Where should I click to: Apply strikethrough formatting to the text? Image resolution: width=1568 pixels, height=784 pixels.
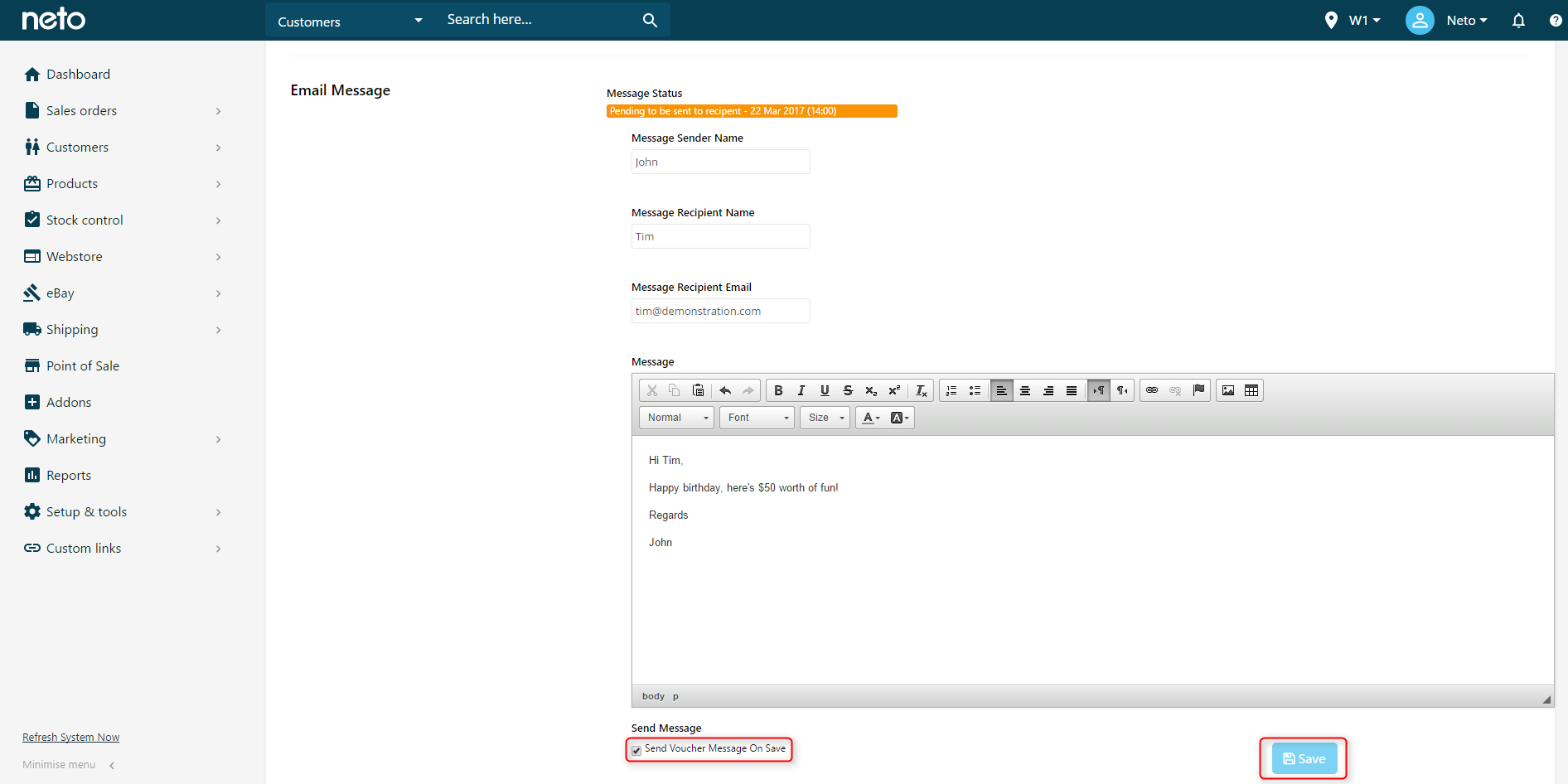[x=848, y=390]
